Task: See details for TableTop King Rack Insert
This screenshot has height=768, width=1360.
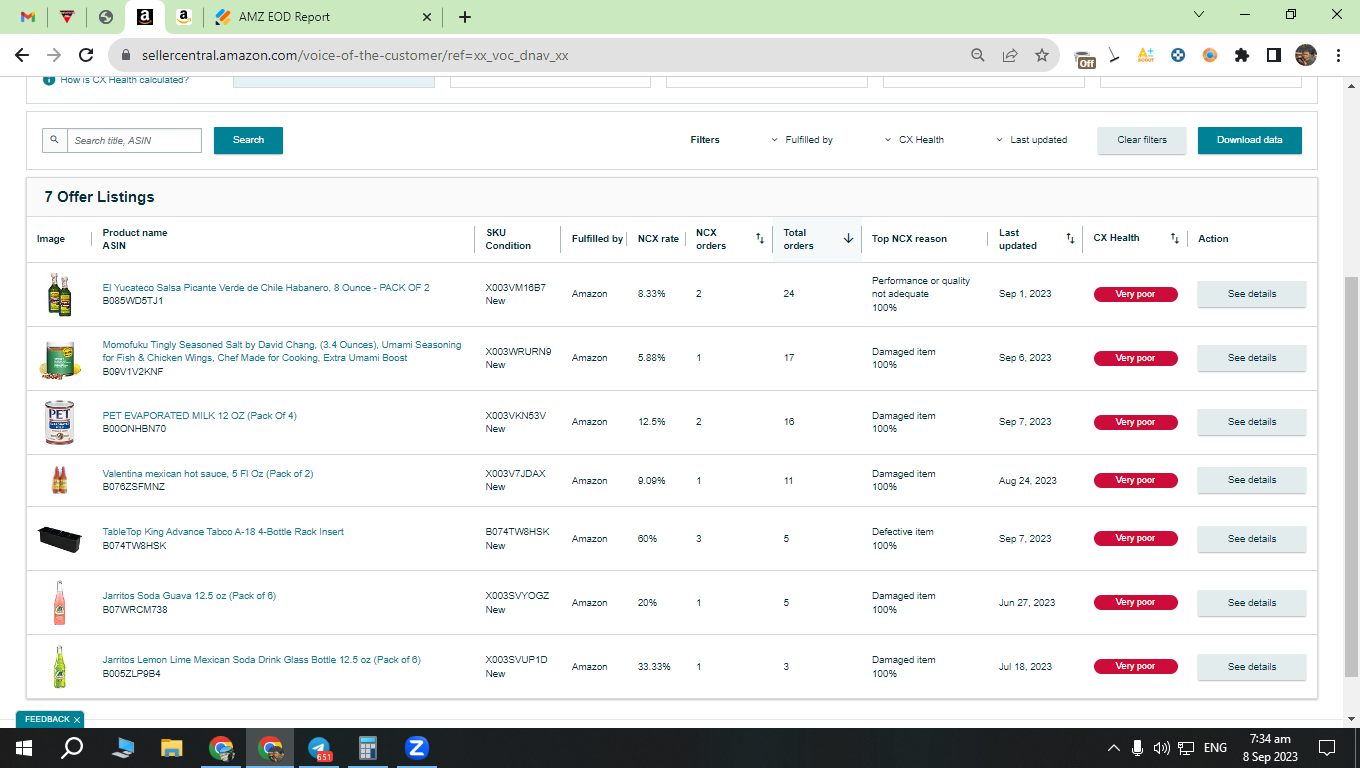Action: 1252,539
